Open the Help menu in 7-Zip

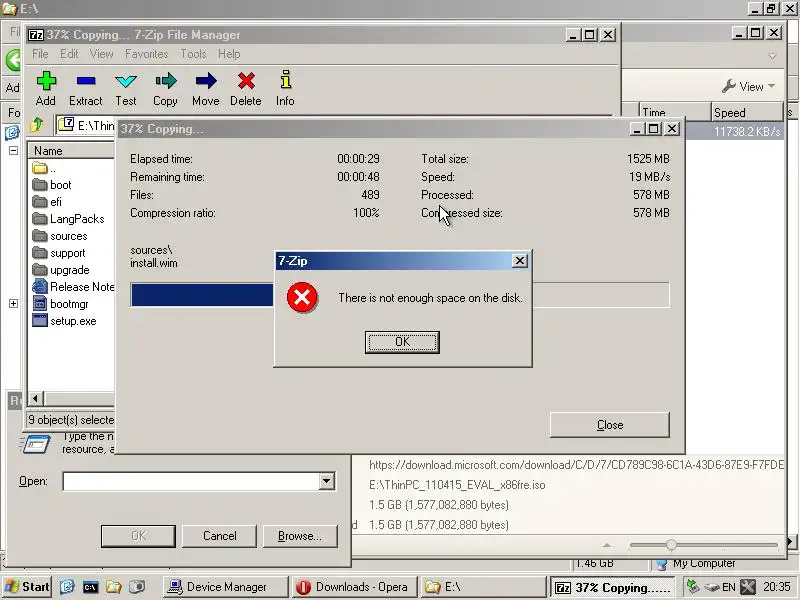229,54
